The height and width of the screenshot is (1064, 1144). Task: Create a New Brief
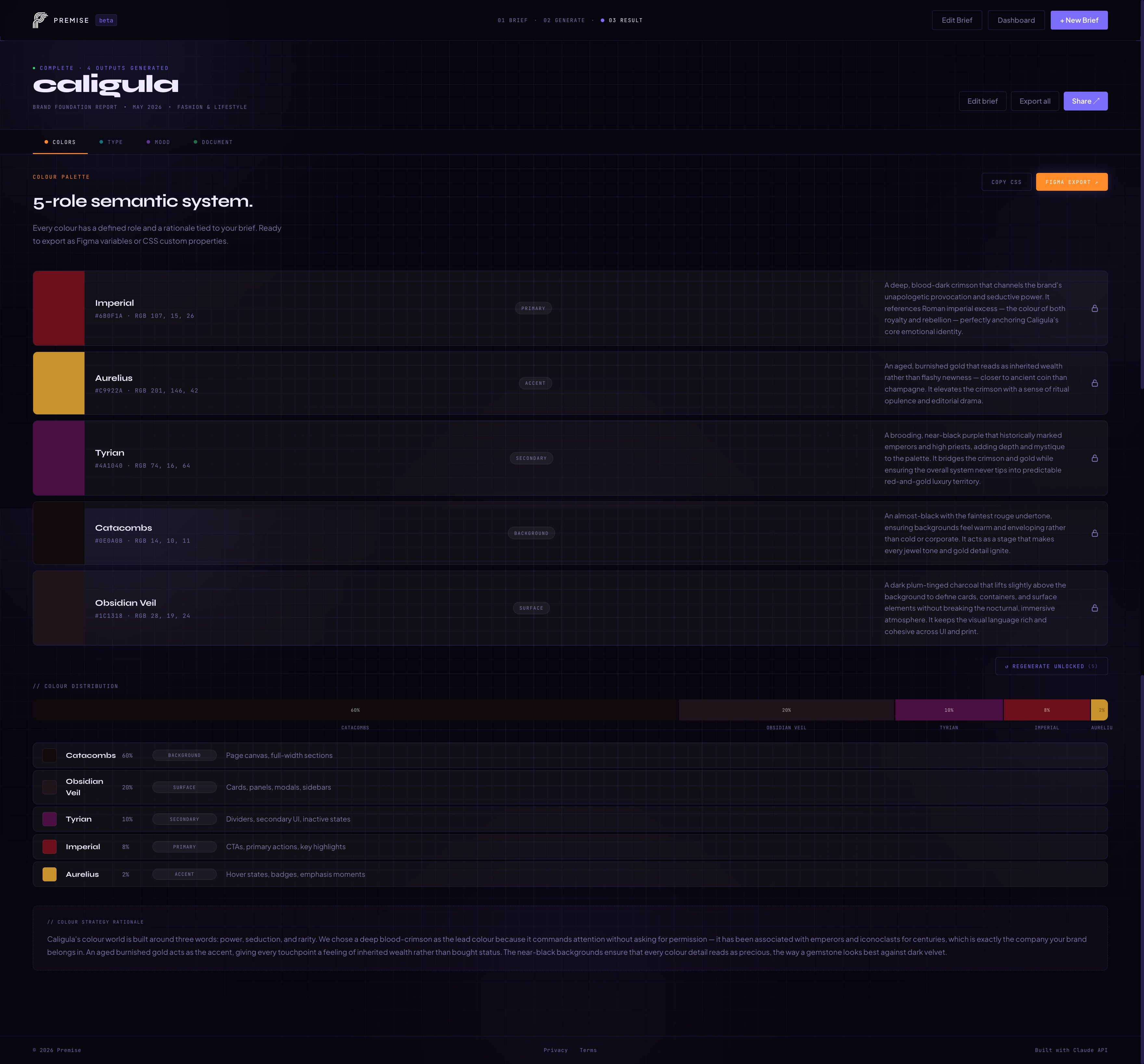(1078, 20)
